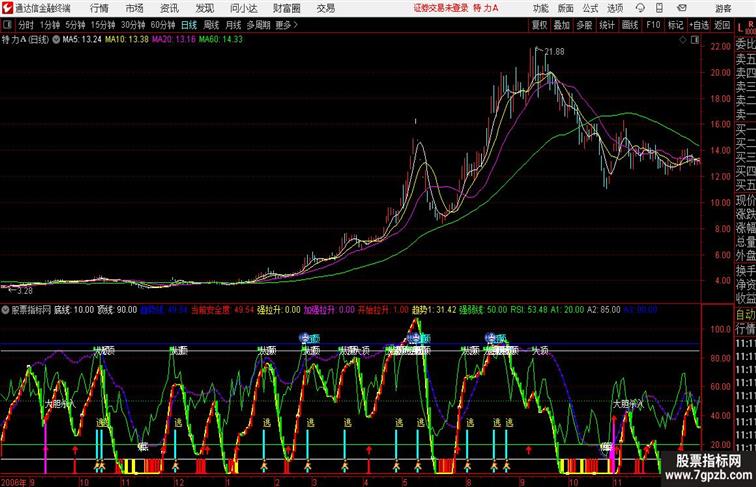Viewport: 756px width, 487px height.
Task: Click the MA20: 13.16 indicator value
Action: [x=174, y=40]
